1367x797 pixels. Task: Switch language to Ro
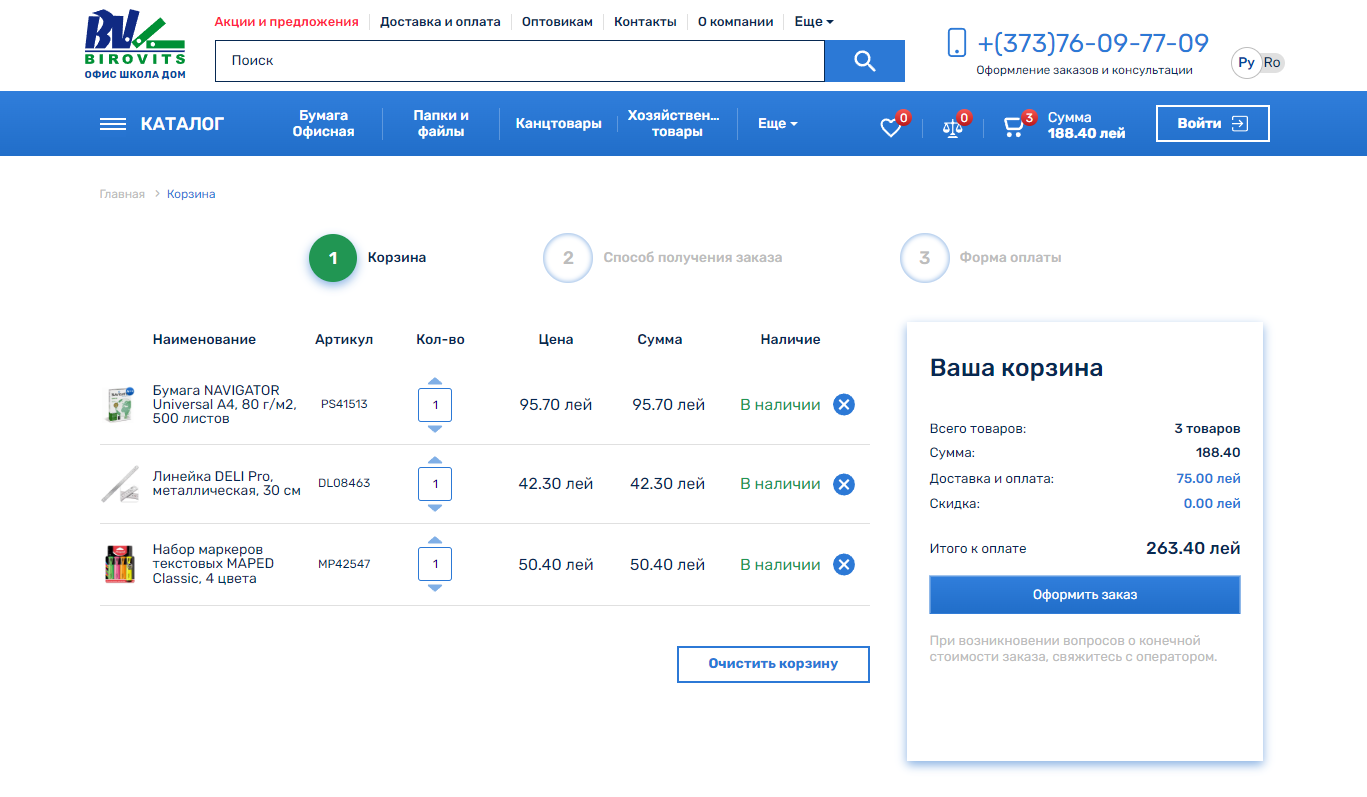pos(1272,63)
